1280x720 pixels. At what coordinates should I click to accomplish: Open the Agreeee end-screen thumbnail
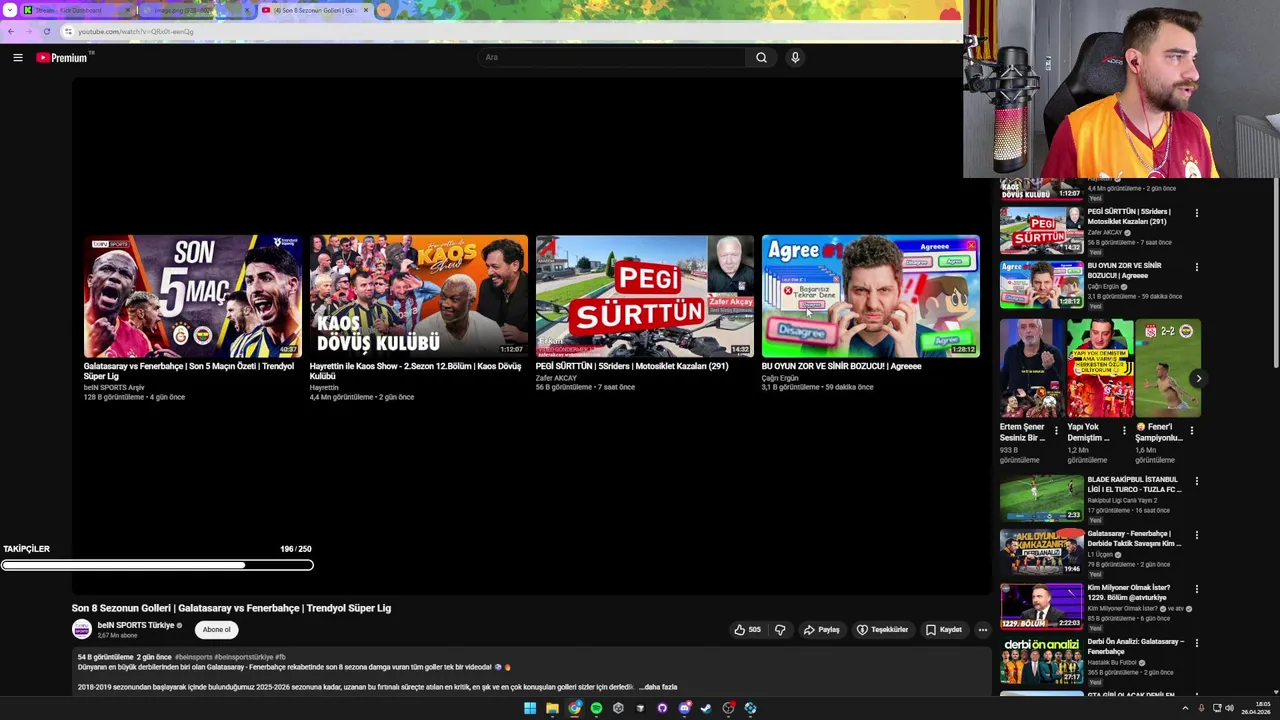[x=870, y=296]
